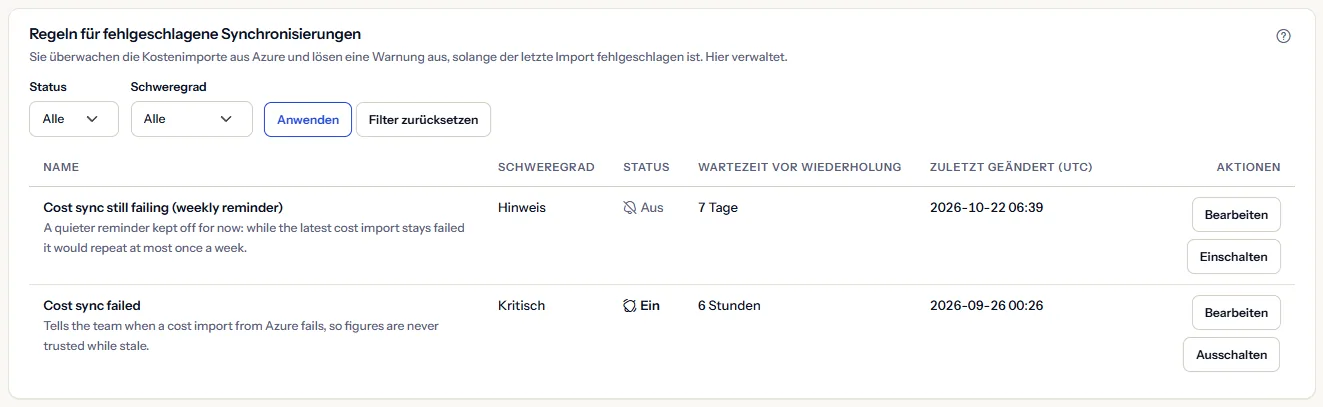Viewport: 1323px width, 407px height.
Task: Select rule name 'Cost sync still failing (weekly reminder)'
Action: tap(163, 208)
